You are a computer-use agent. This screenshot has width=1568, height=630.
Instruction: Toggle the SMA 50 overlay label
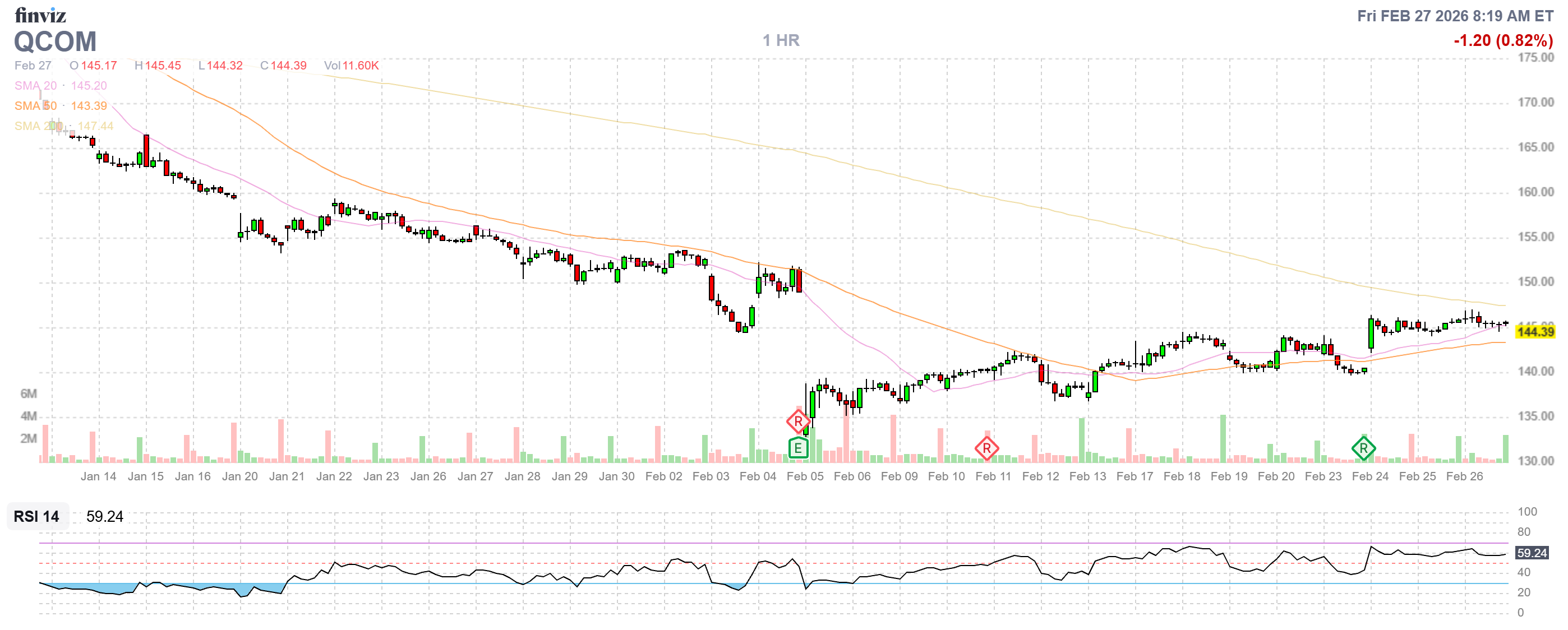pyautogui.click(x=35, y=106)
